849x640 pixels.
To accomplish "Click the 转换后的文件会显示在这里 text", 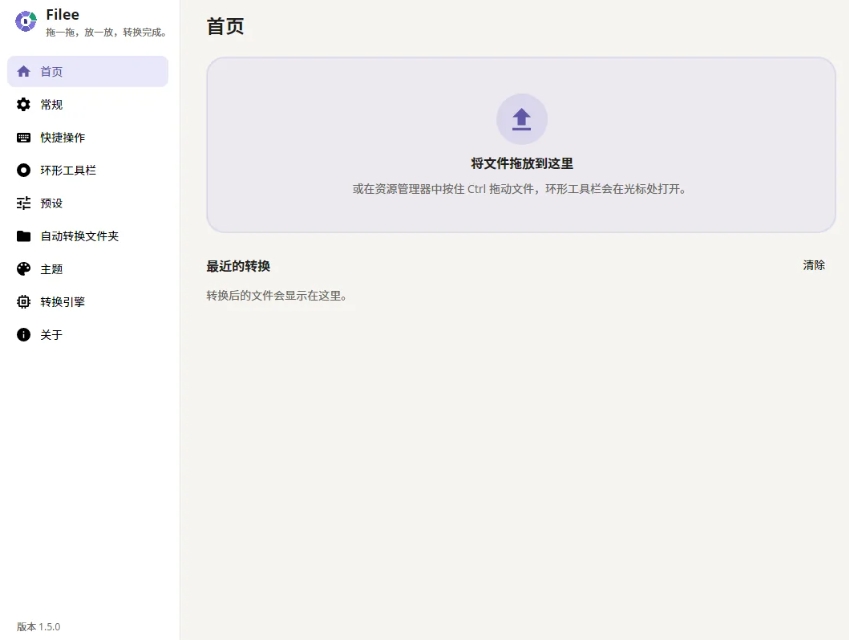I will pyautogui.click(x=276, y=296).
